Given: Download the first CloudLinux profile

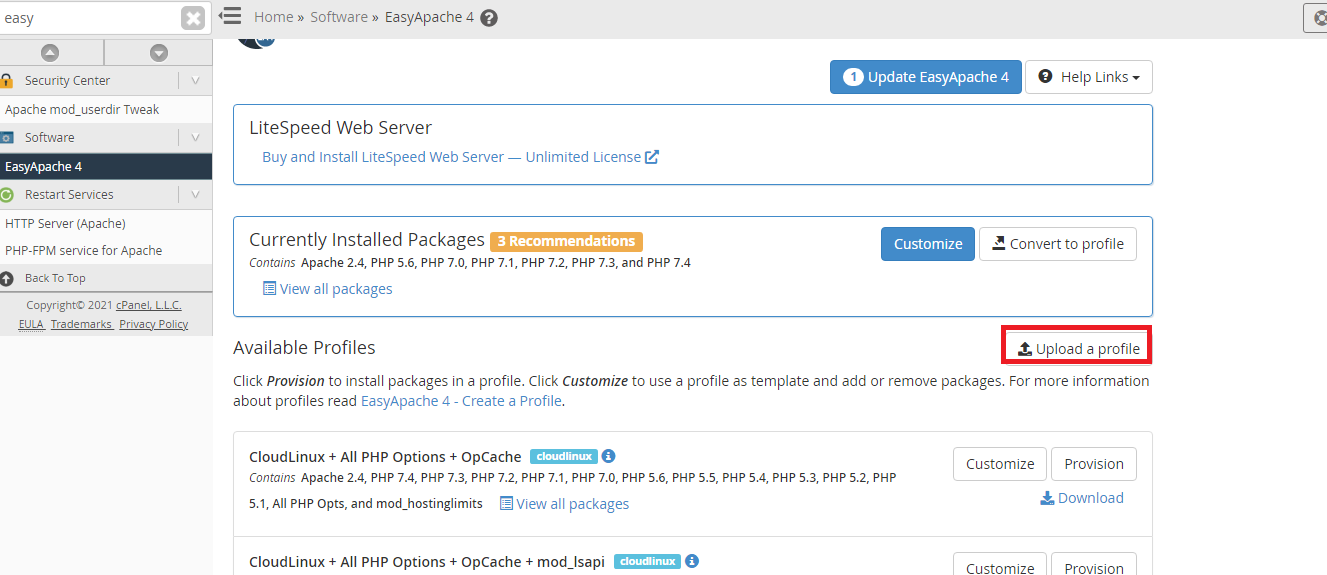Looking at the screenshot, I should (x=1082, y=498).
